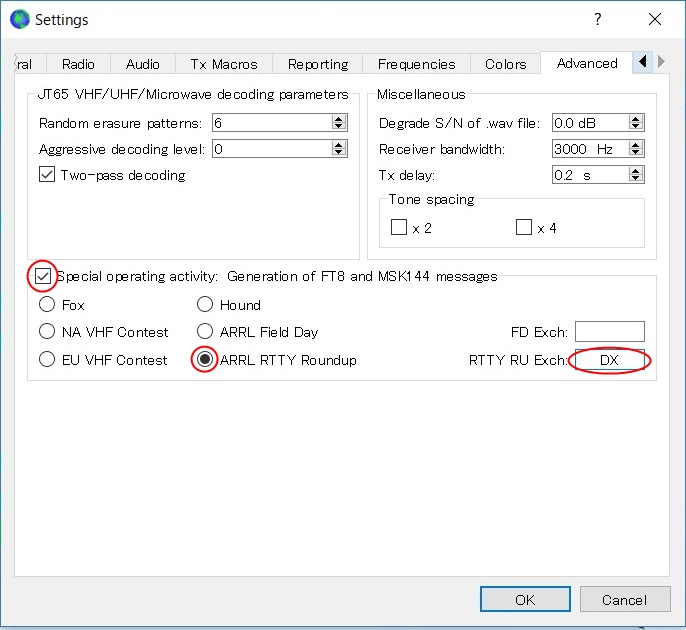Decrease Aggressive decoding level

(x=339, y=153)
